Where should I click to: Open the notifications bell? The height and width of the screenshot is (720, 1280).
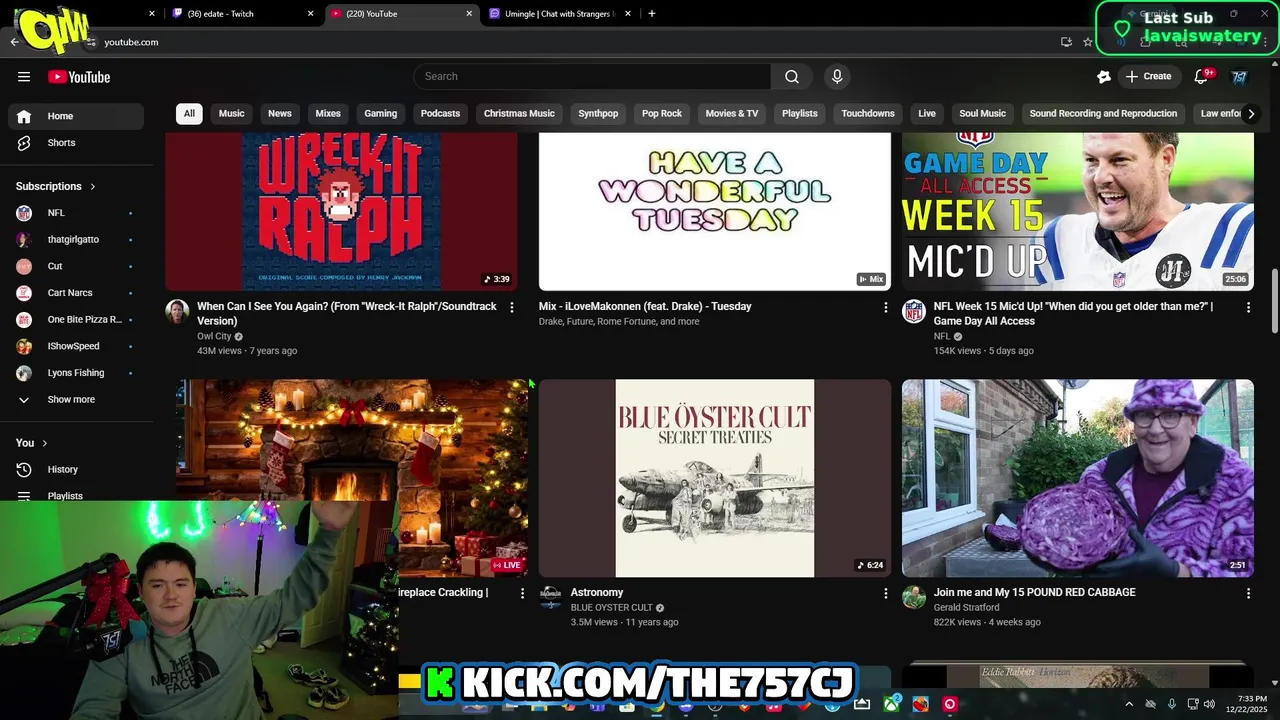(x=1202, y=77)
